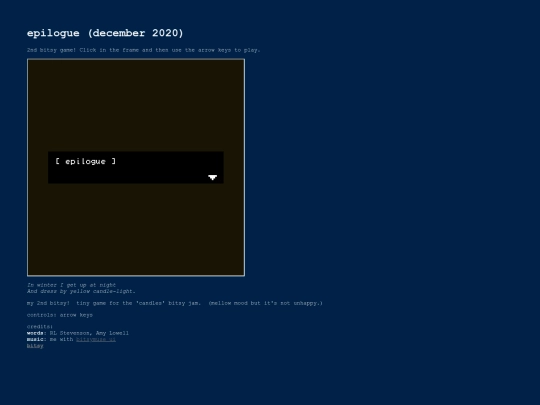Click the "2nd bitsy game!" instruction line
This screenshot has width=540, height=405.
click(x=144, y=50)
